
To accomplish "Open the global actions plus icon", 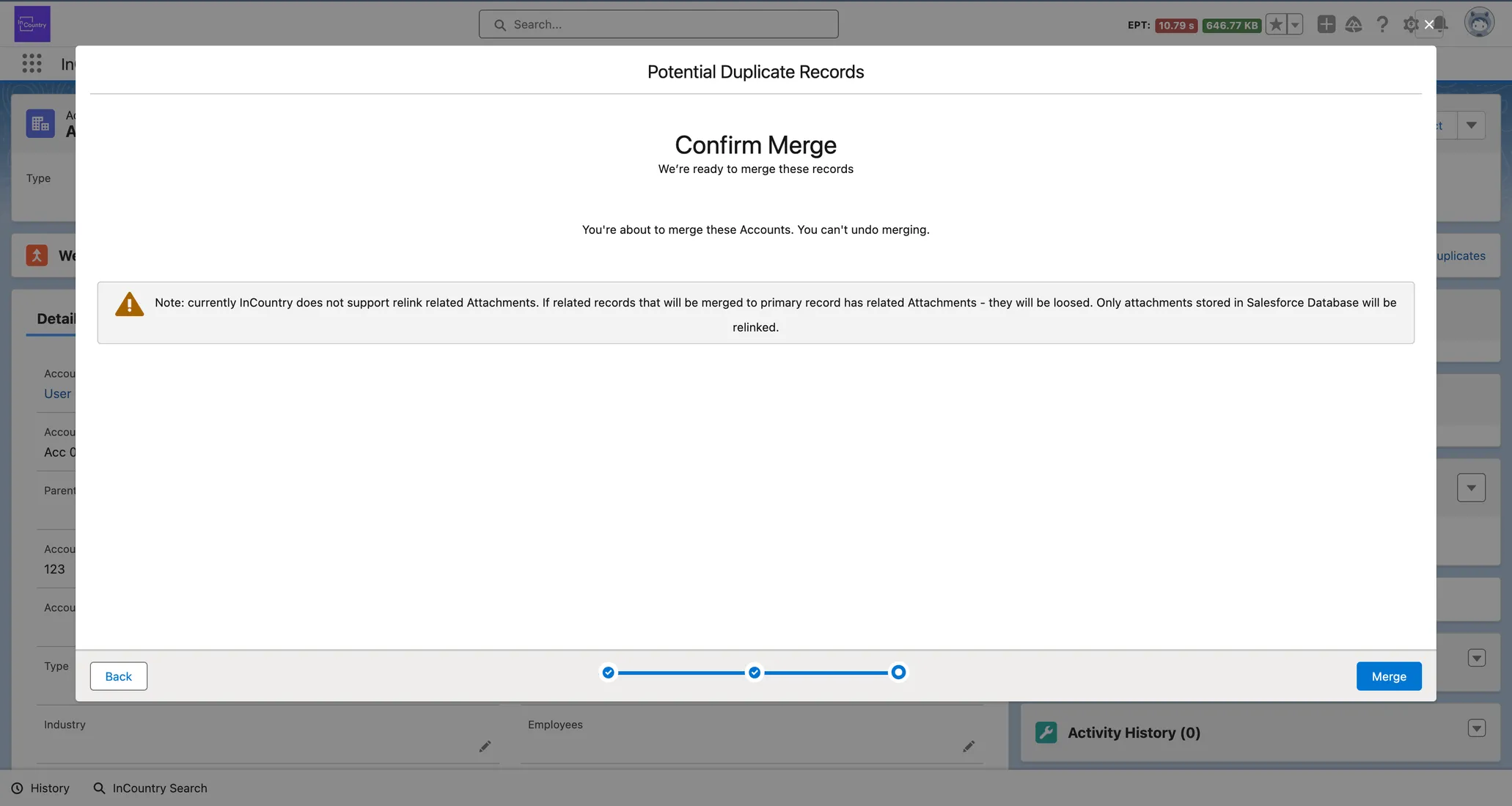I will (1326, 24).
